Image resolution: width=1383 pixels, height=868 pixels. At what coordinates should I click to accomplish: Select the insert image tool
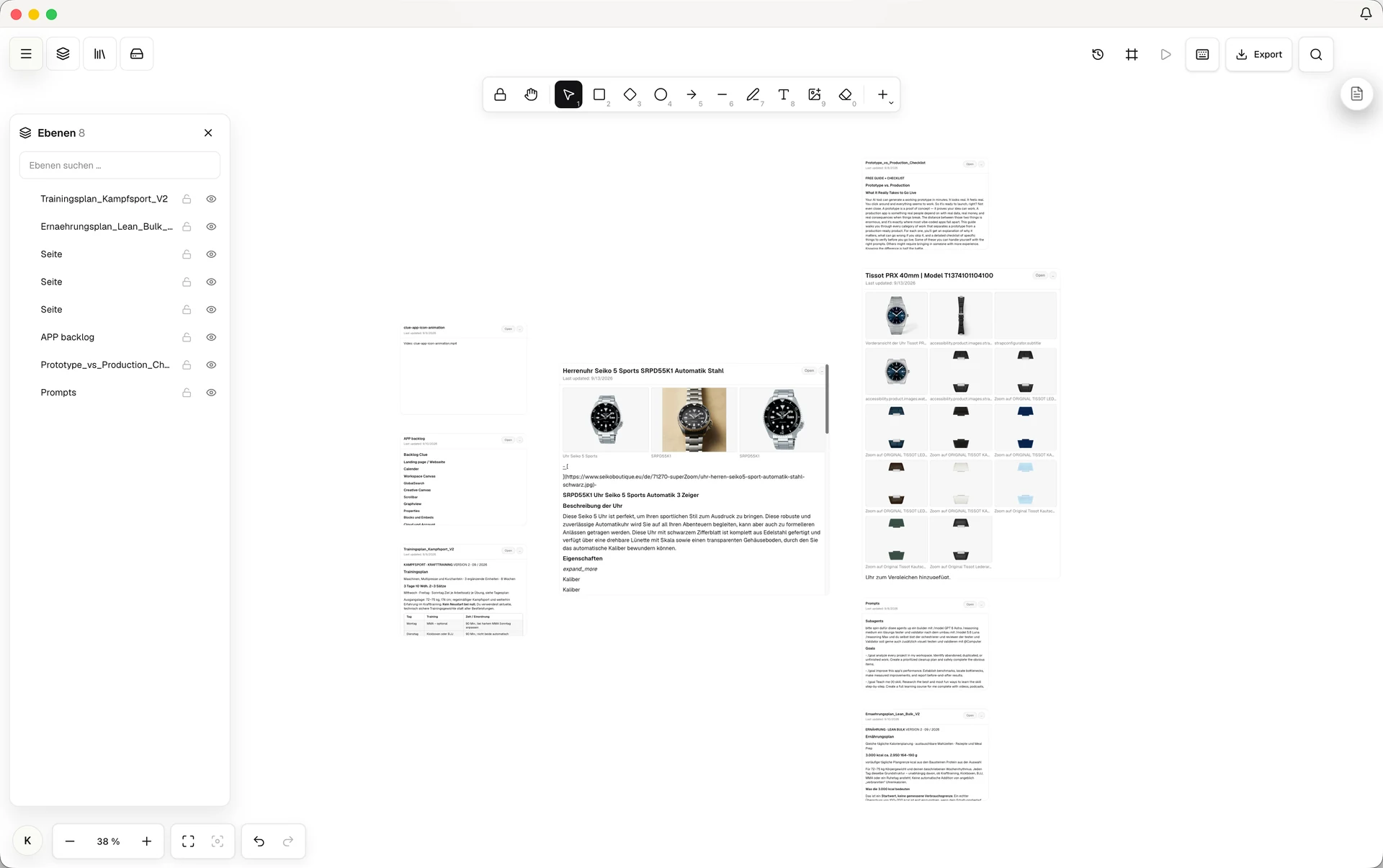click(x=815, y=94)
